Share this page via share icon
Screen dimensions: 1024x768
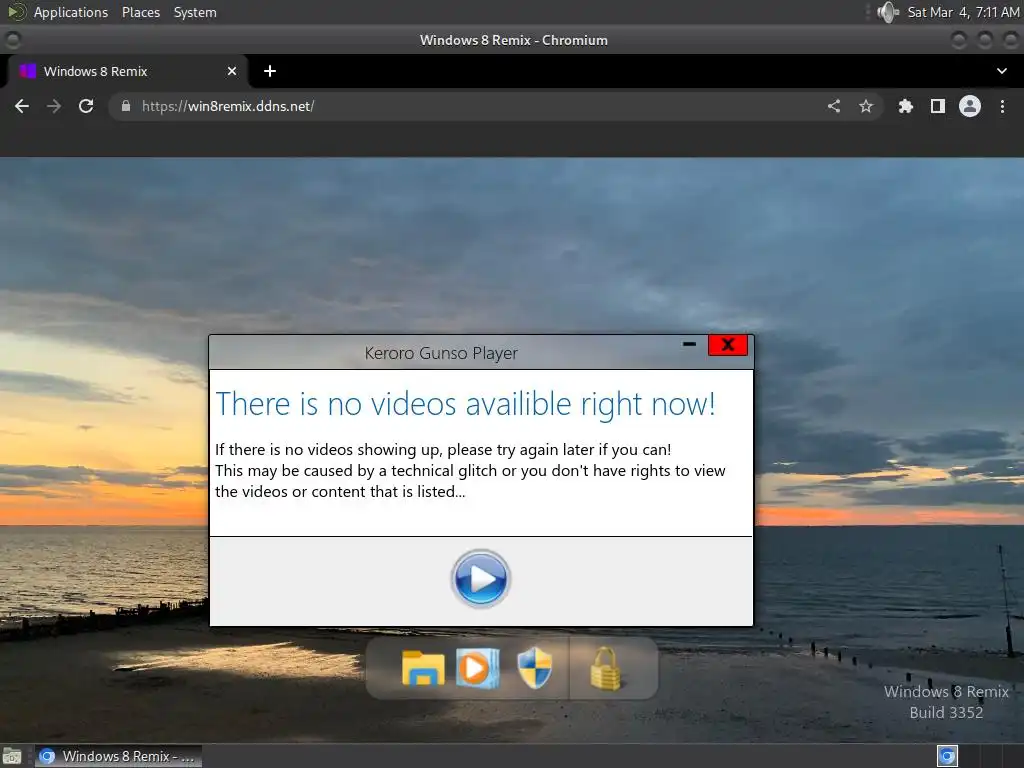click(x=834, y=106)
